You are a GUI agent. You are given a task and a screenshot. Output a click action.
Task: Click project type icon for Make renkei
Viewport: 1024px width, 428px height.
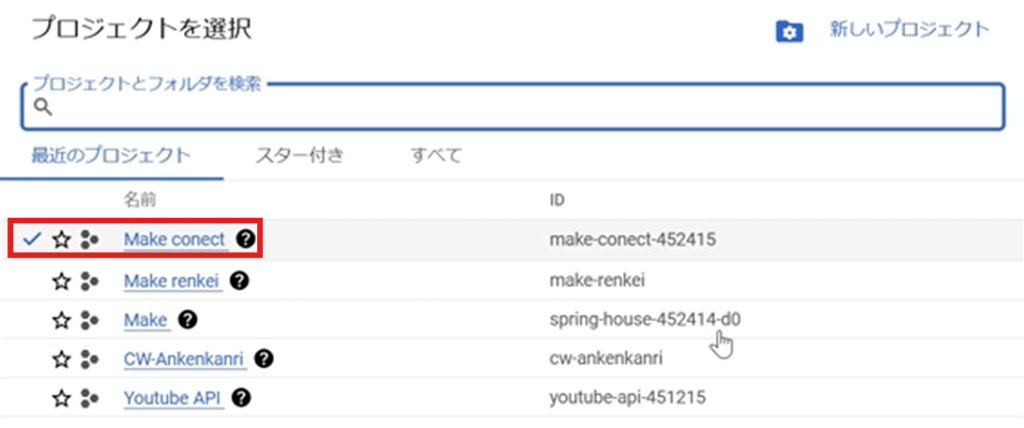tap(89, 281)
